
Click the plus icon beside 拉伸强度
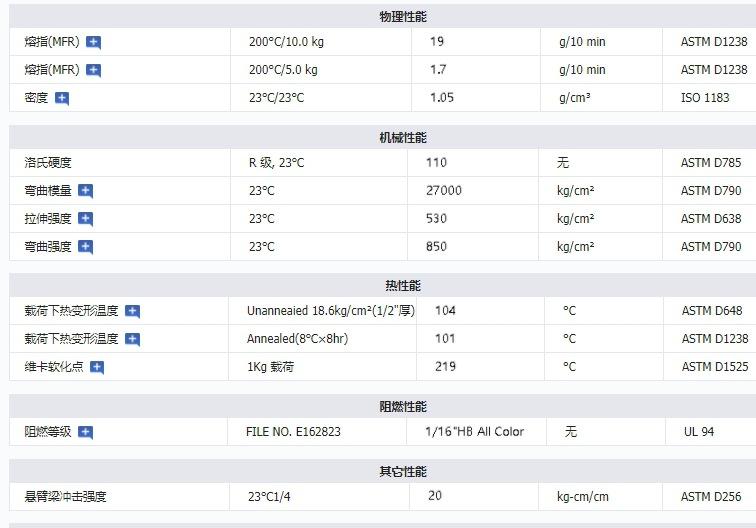point(86,219)
